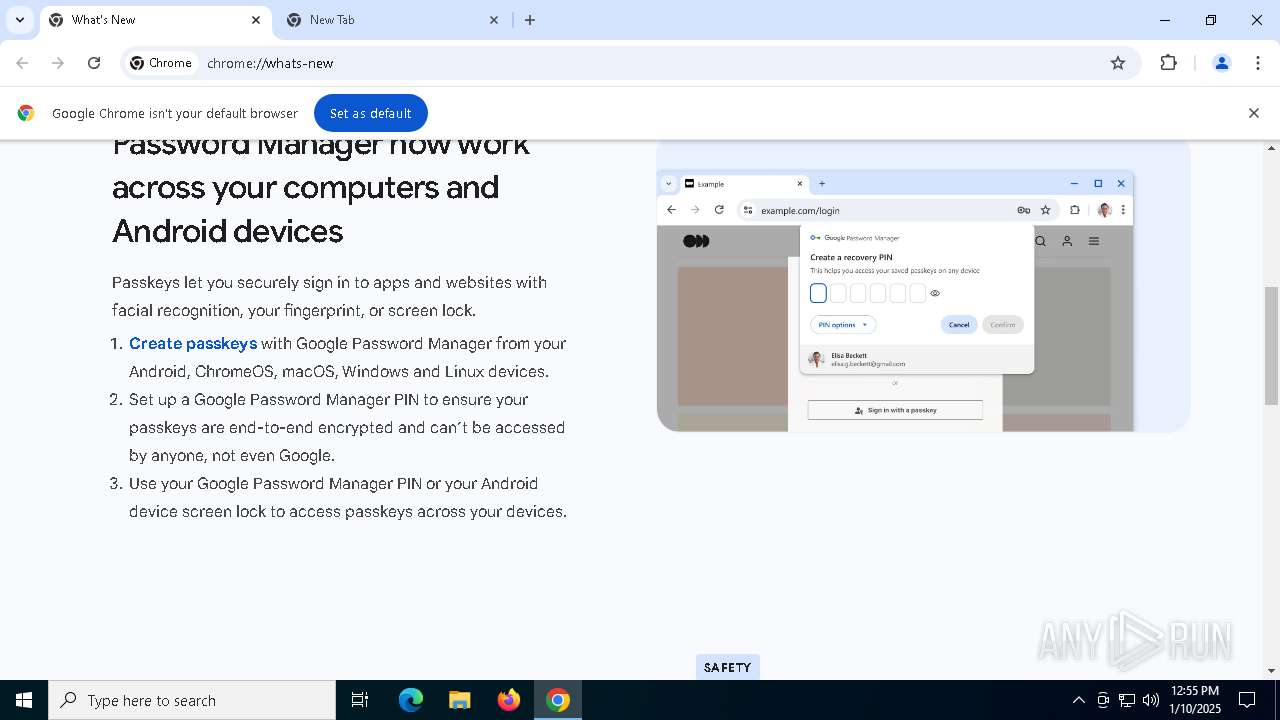This screenshot has height=720, width=1280.
Task: Open Task View on the taskbar
Action: 360,700
